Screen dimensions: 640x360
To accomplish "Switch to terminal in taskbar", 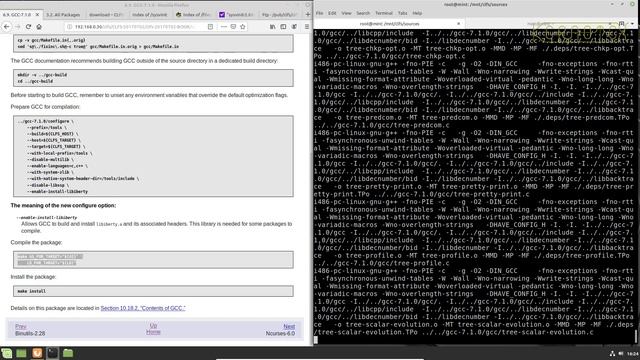I will (x=52, y=353).
